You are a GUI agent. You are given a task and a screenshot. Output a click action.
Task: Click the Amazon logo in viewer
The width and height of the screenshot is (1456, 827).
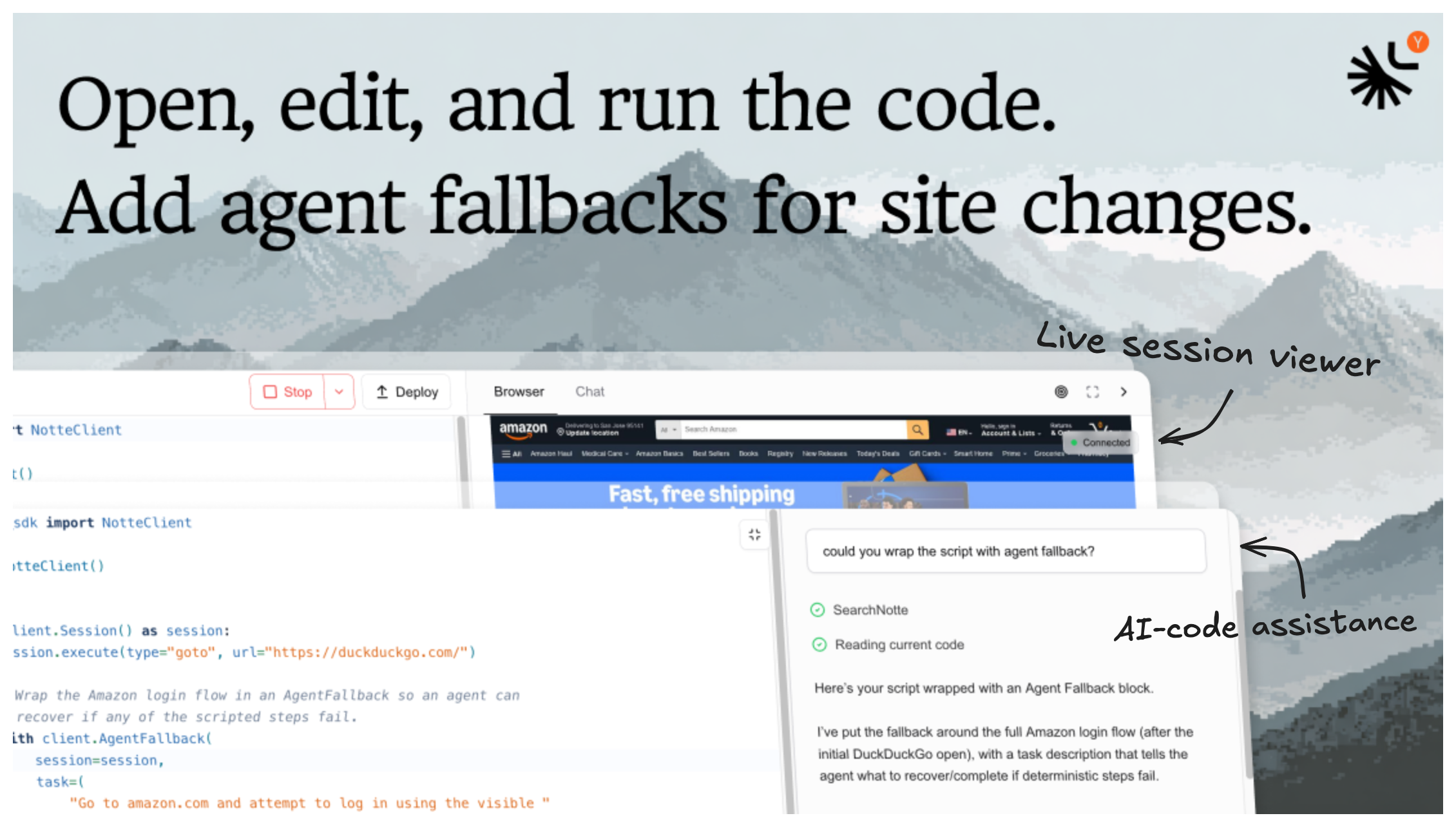523,430
